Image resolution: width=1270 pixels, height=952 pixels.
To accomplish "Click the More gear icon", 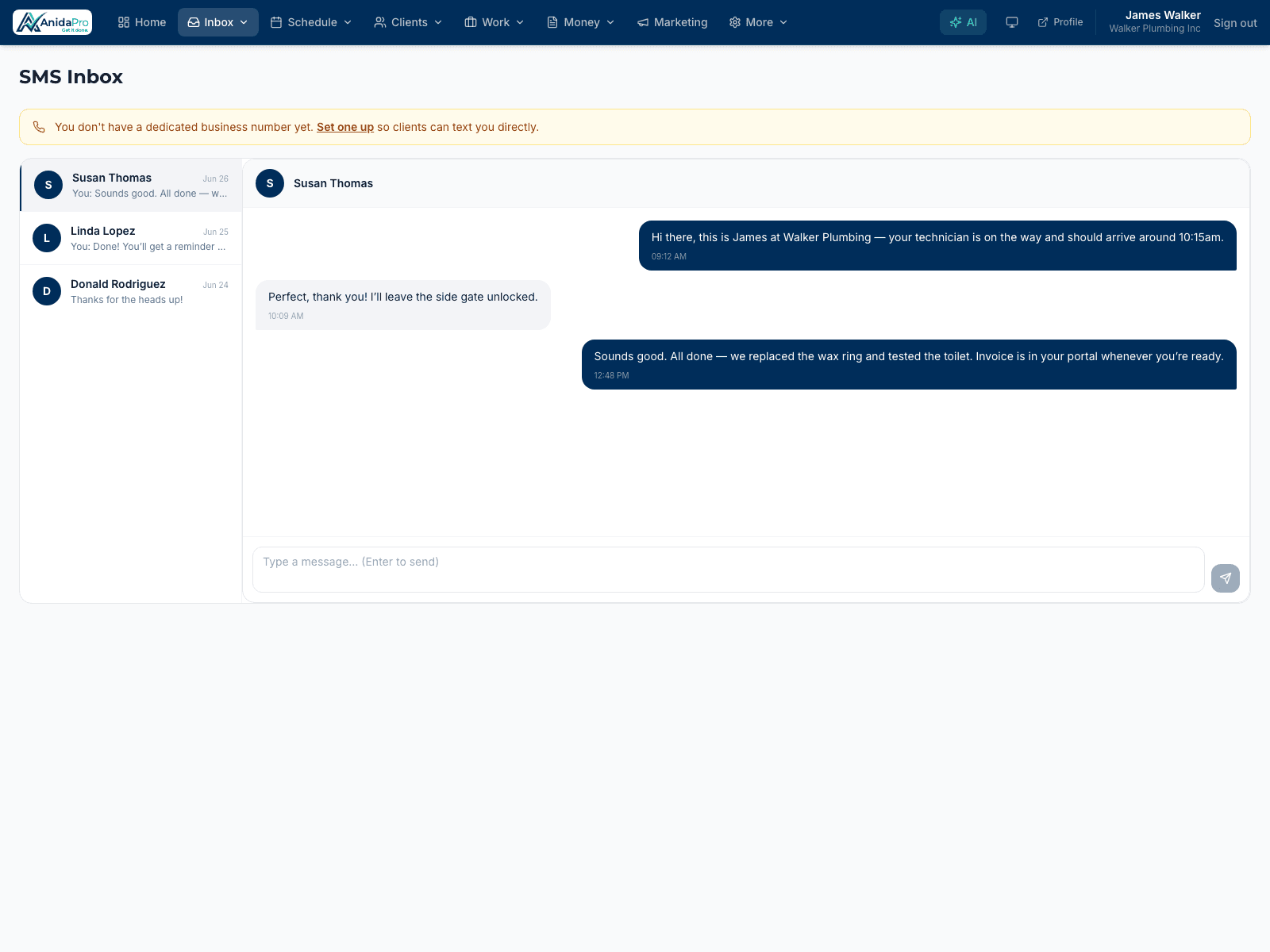I will tap(735, 22).
